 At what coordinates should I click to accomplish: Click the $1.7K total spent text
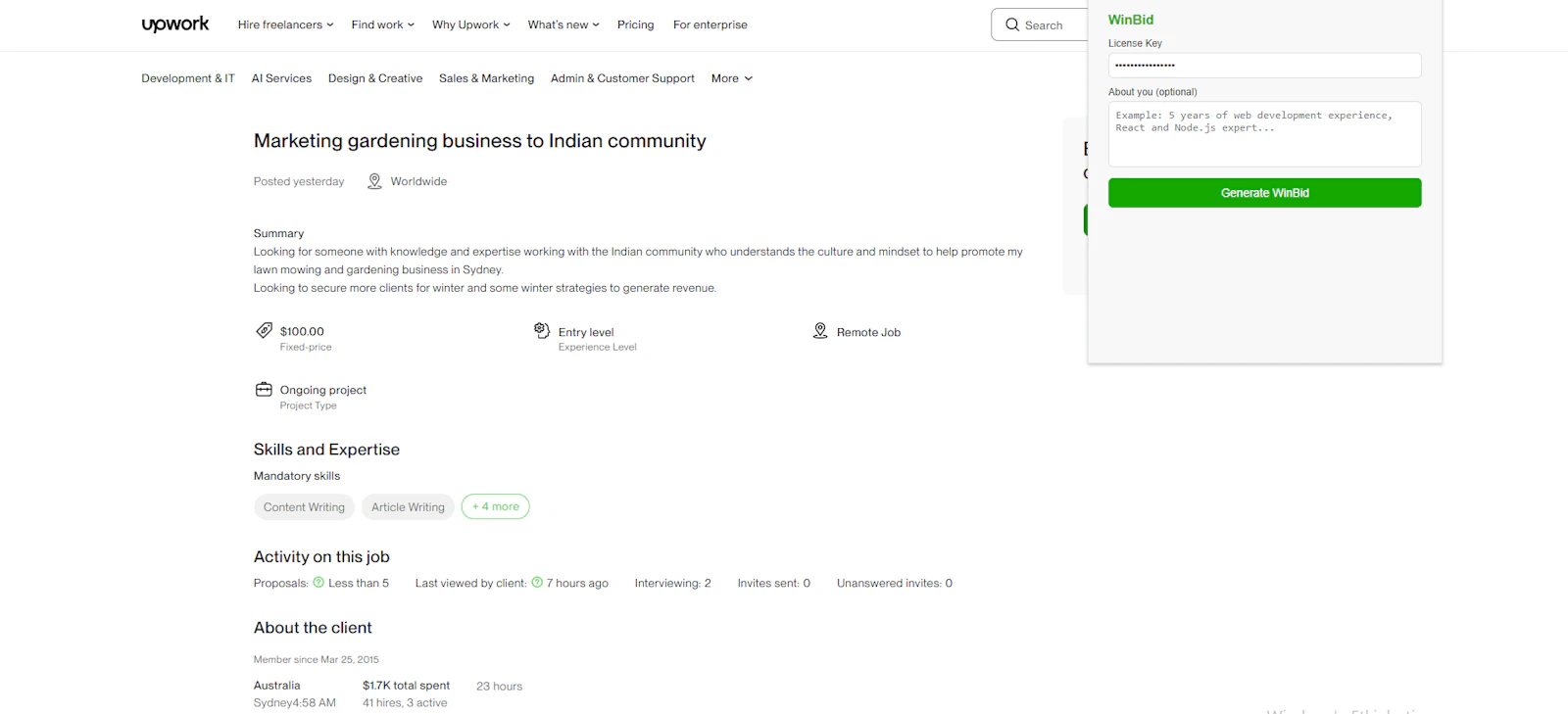(407, 686)
